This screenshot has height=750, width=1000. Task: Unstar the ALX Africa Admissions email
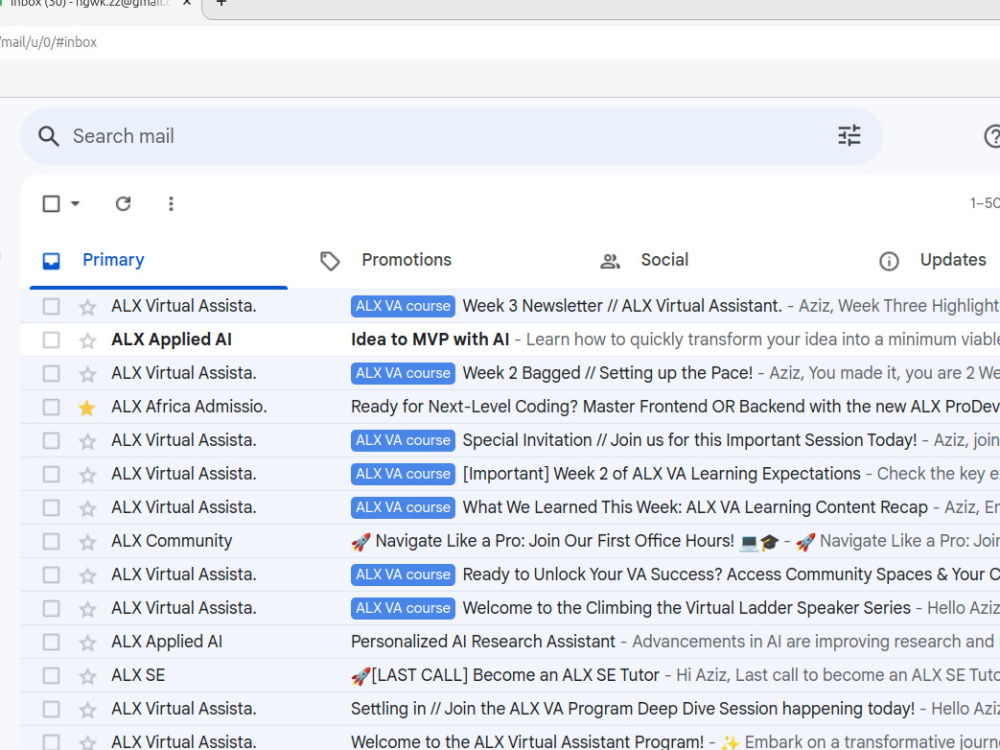click(87, 408)
